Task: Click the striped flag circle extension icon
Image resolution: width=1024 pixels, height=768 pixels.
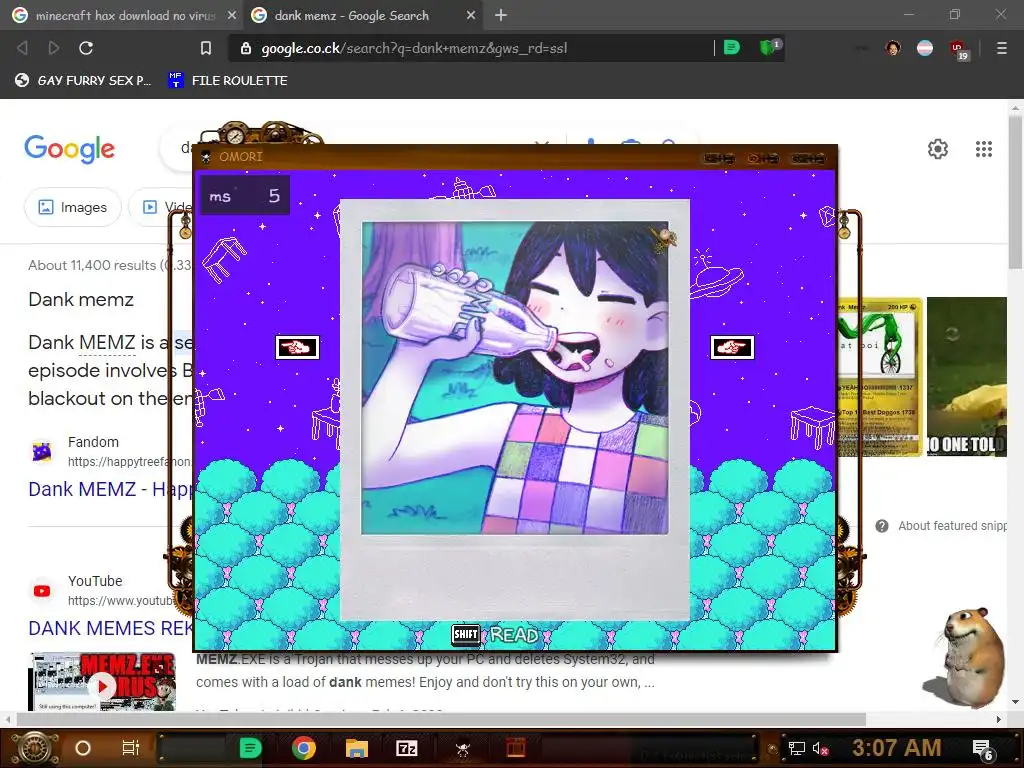Action: pyautogui.click(x=925, y=48)
